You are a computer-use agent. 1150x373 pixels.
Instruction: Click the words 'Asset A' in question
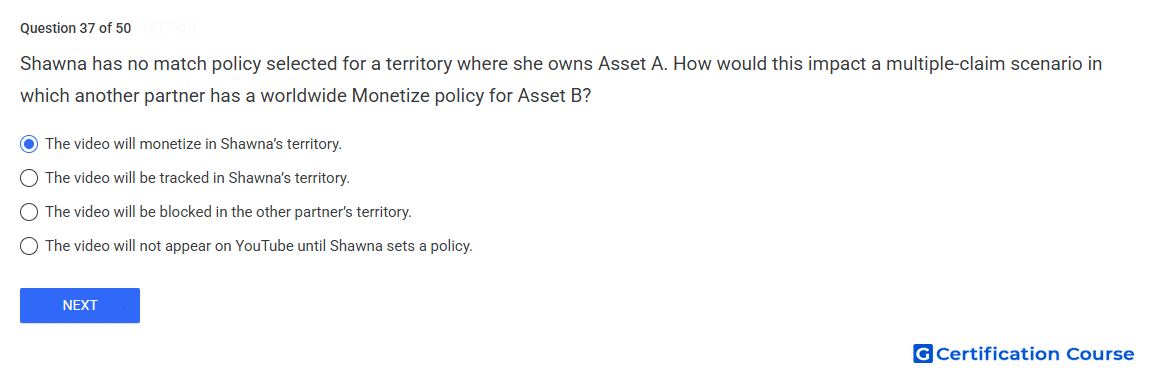(632, 64)
